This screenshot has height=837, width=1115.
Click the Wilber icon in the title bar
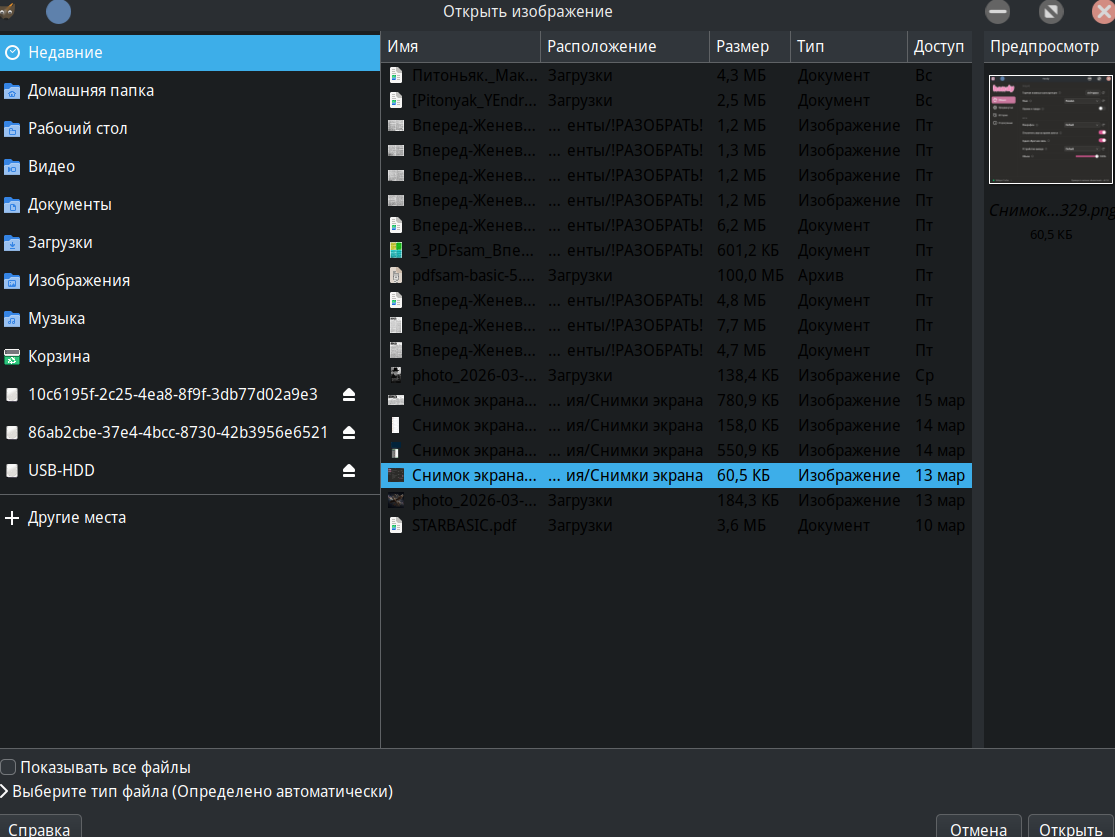(7, 11)
